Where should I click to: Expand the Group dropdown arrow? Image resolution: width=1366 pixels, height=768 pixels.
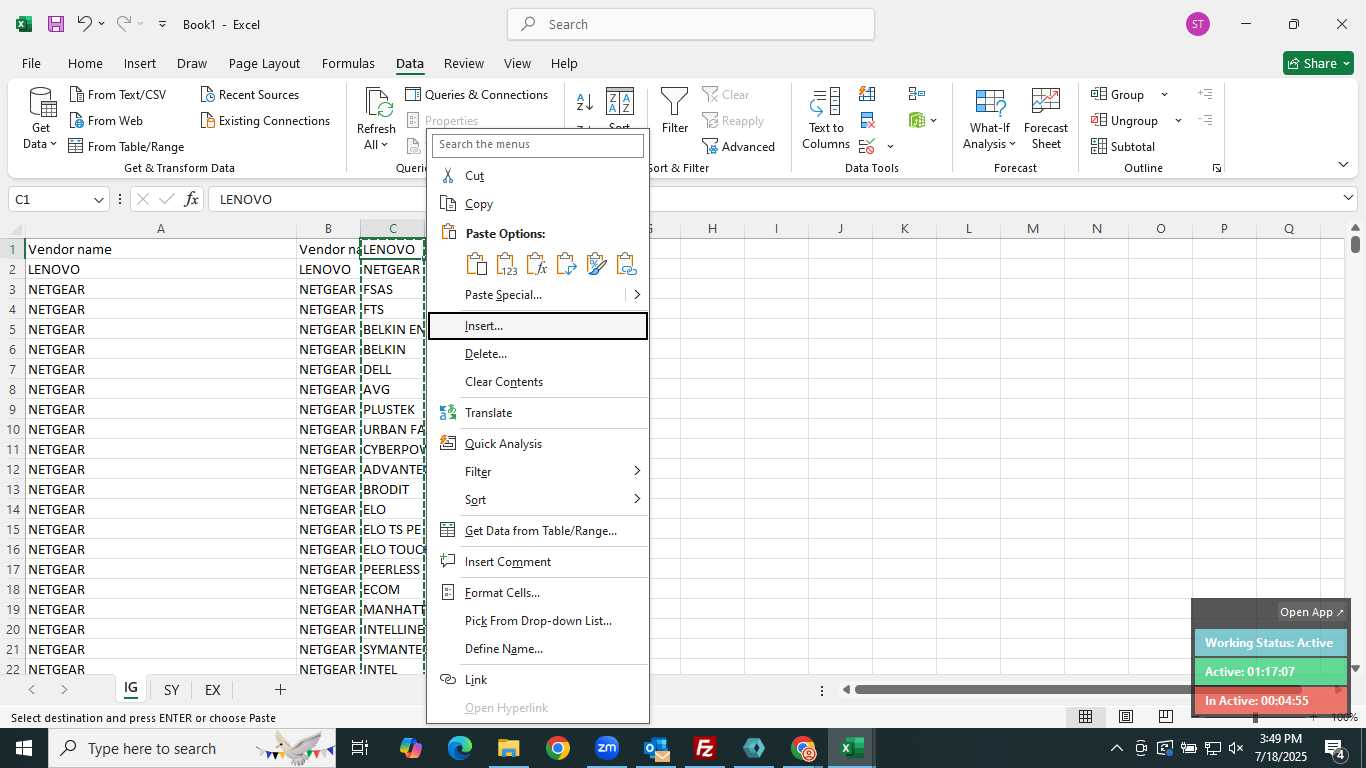[x=1164, y=95]
